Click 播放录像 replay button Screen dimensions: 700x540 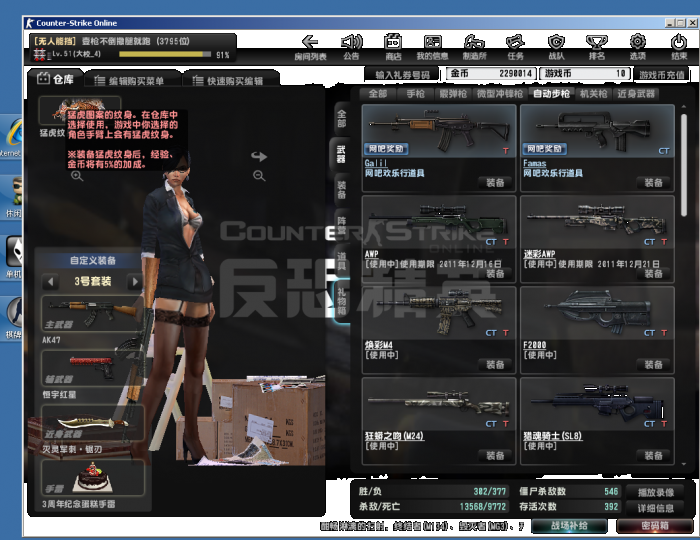(655, 492)
